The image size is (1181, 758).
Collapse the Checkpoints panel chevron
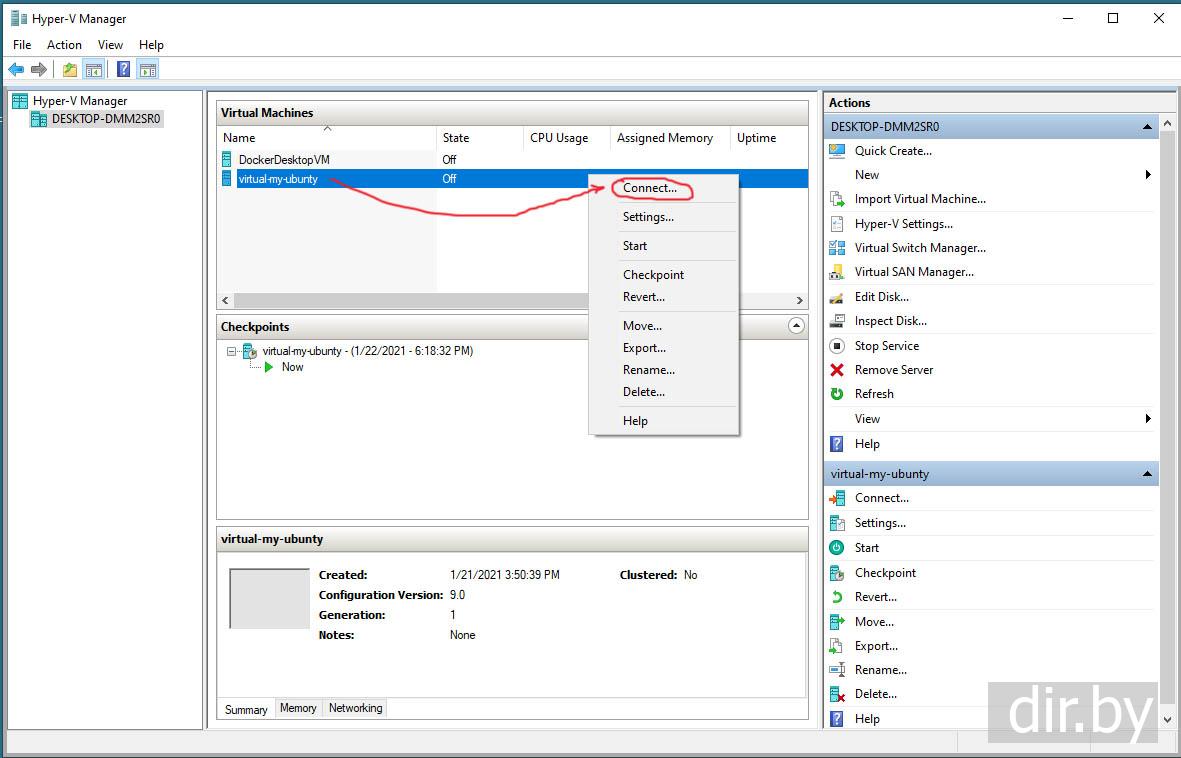click(796, 326)
